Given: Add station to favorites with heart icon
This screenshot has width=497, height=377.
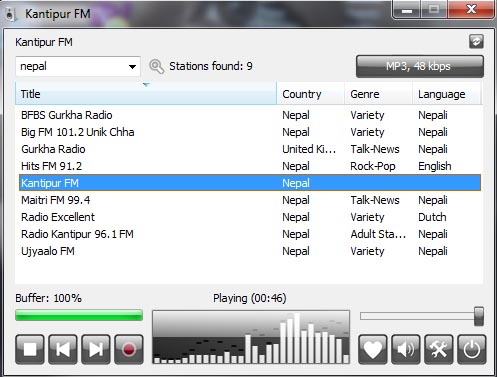Looking at the screenshot, I should pos(373,349).
